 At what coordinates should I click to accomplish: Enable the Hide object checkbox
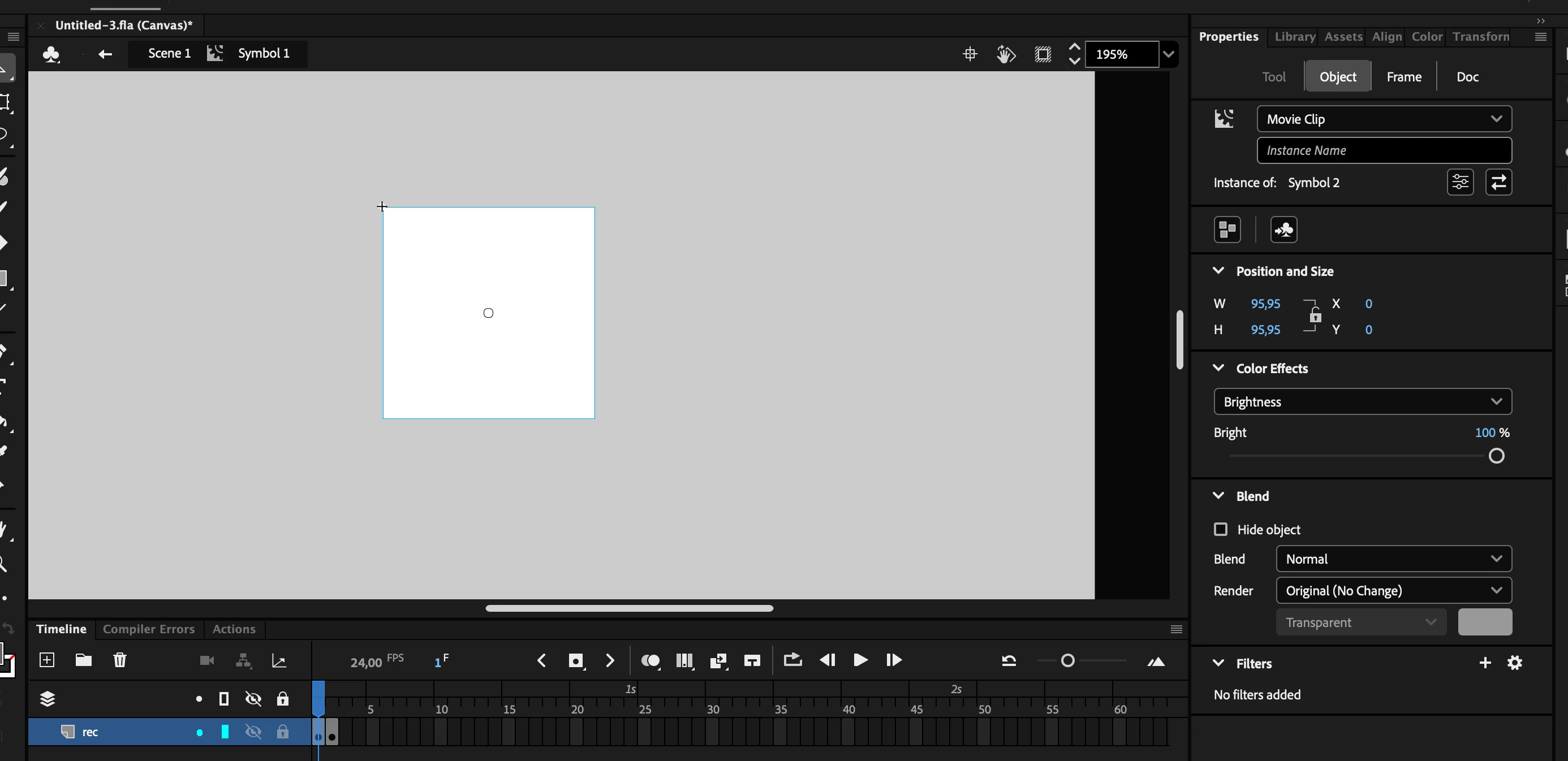[x=1221, y=529]
